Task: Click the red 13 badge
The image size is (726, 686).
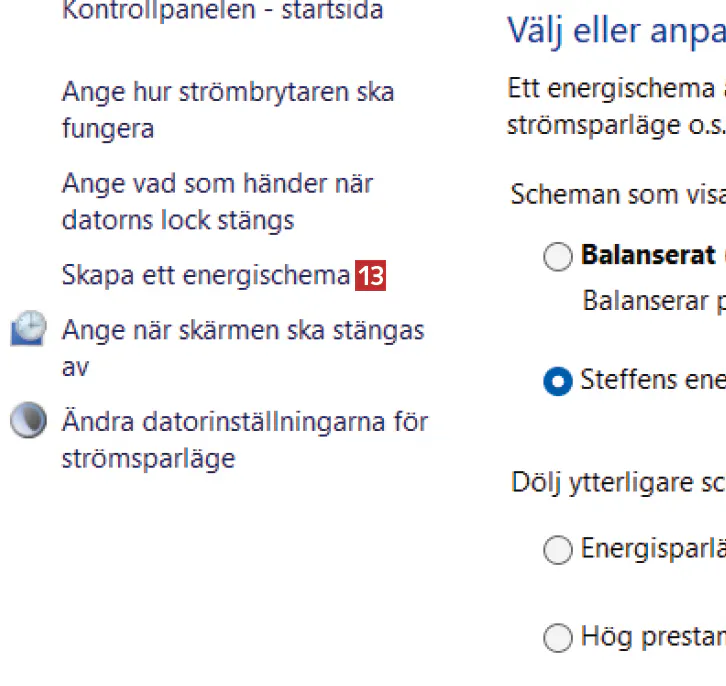Action: click(371, 276)
